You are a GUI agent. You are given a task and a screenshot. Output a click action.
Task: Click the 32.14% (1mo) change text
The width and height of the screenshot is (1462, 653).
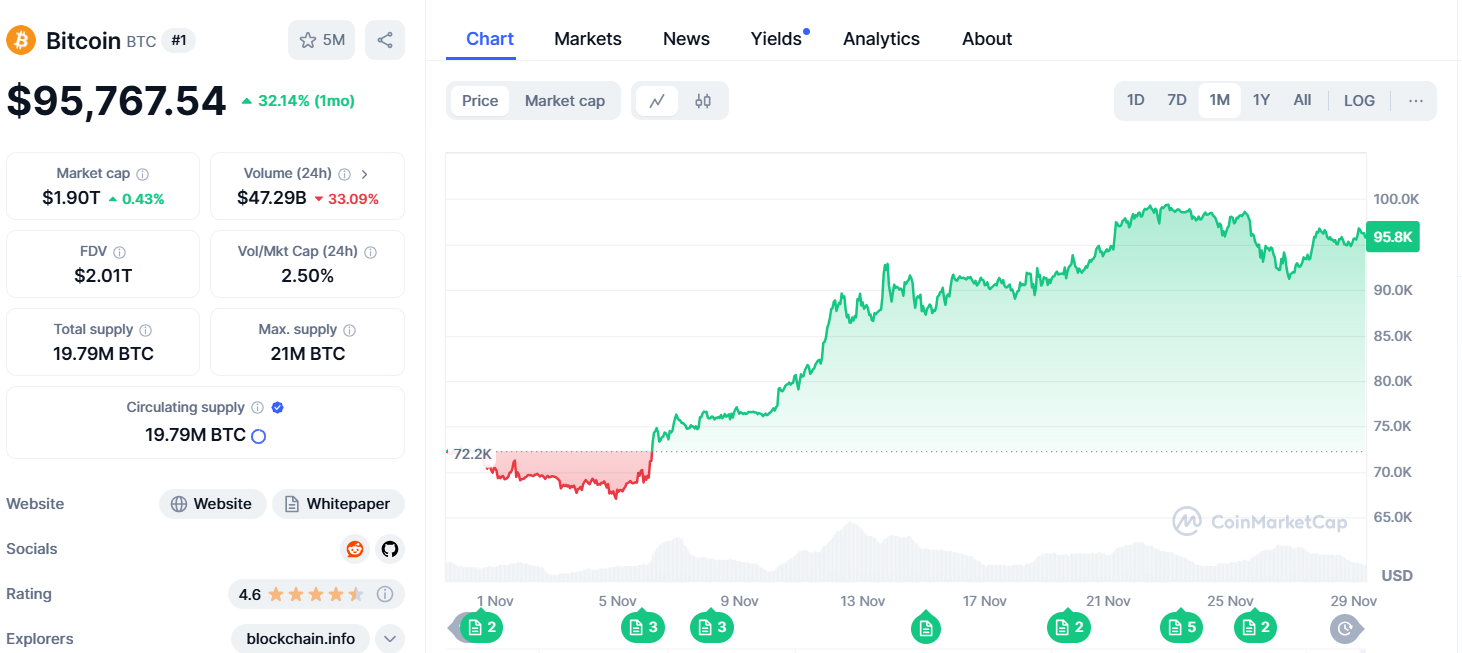coord(298,101)
